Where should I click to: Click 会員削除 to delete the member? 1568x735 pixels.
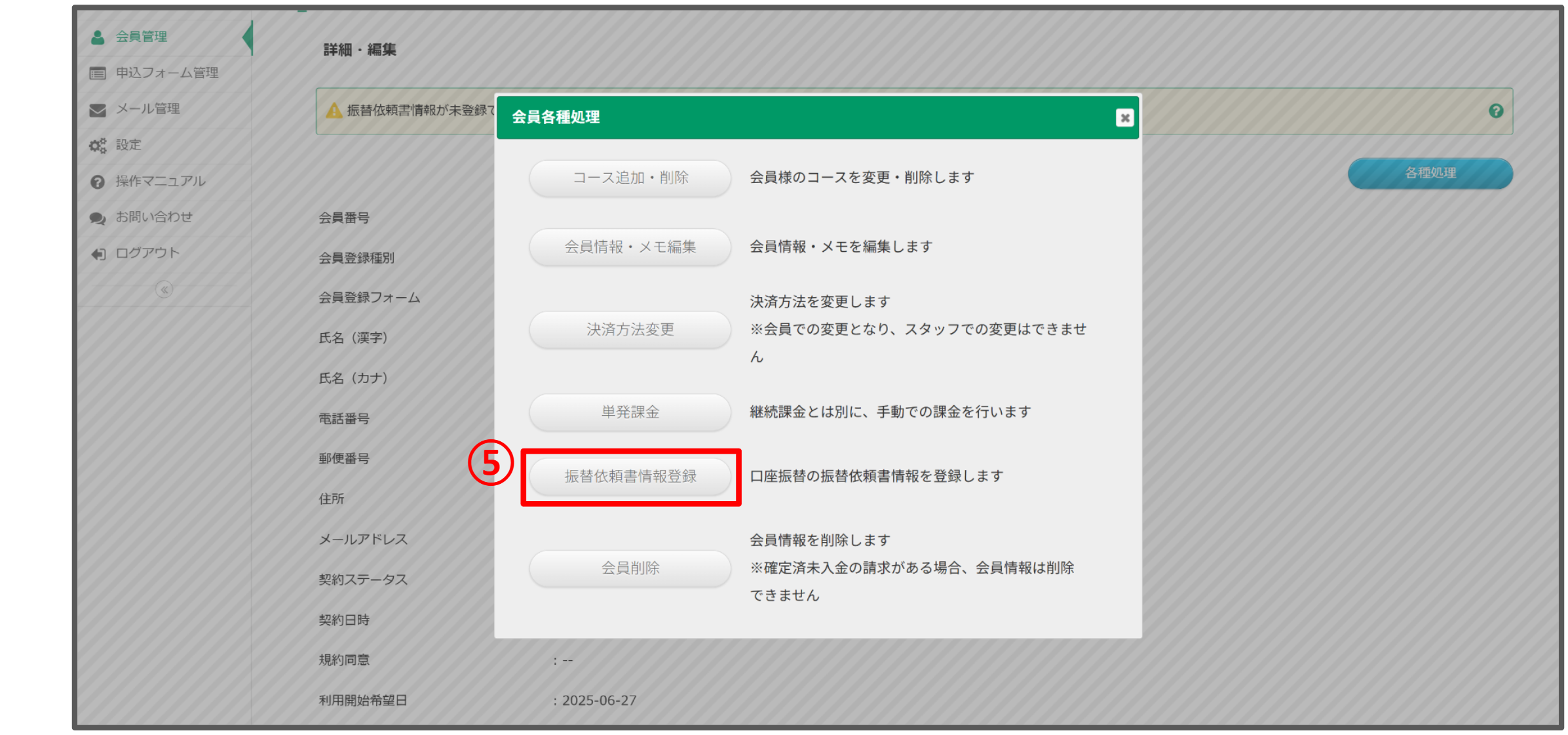click(x=629, y=568)
